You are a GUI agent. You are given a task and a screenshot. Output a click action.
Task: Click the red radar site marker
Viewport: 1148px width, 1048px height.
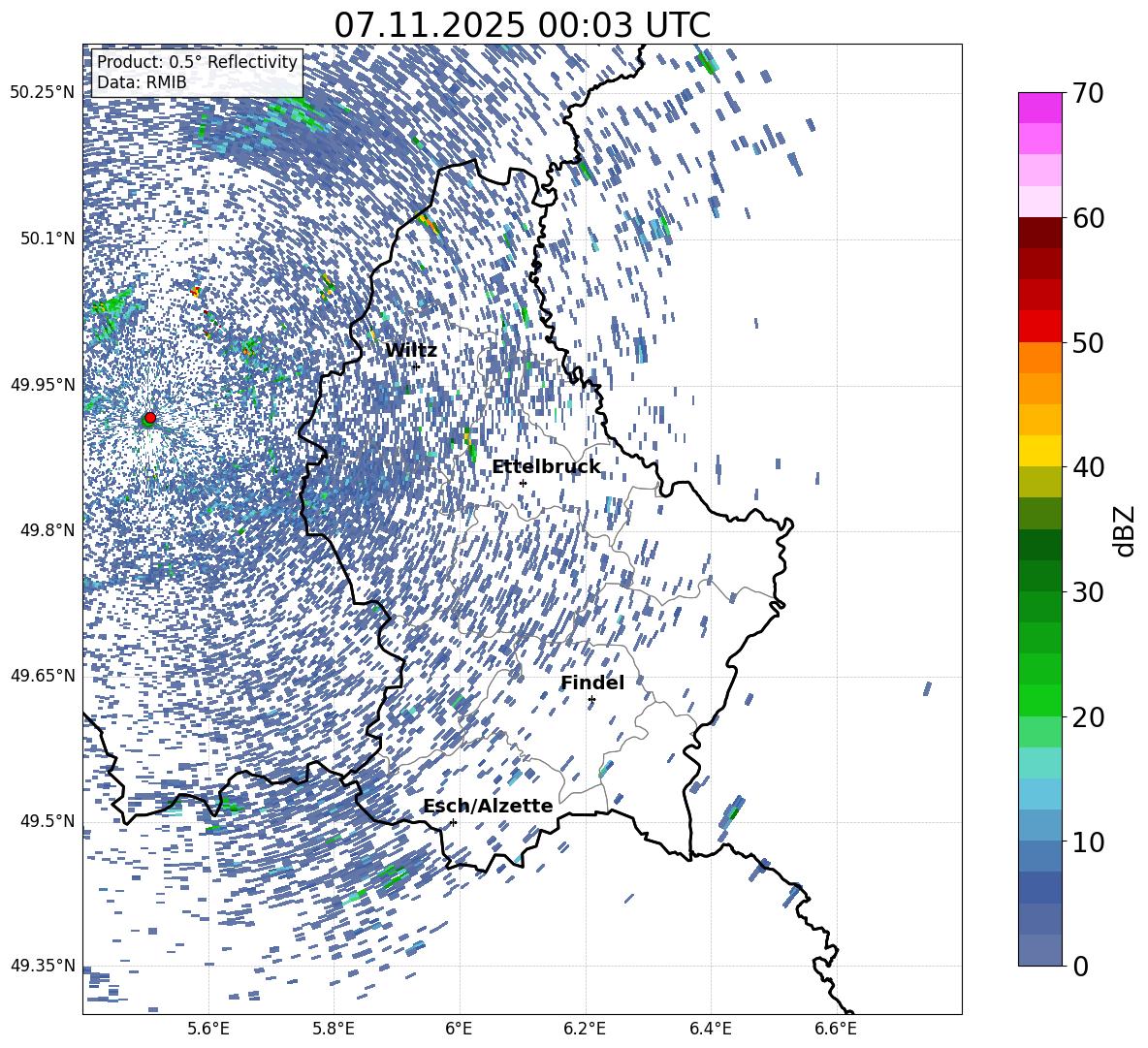tap(150, 418)
